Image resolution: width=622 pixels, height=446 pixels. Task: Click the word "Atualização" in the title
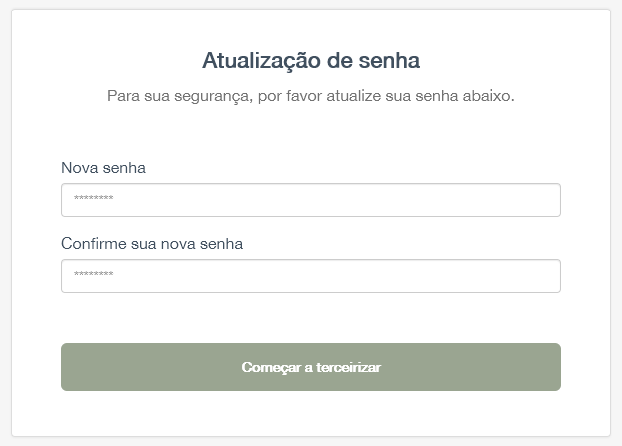pos(261,61)
